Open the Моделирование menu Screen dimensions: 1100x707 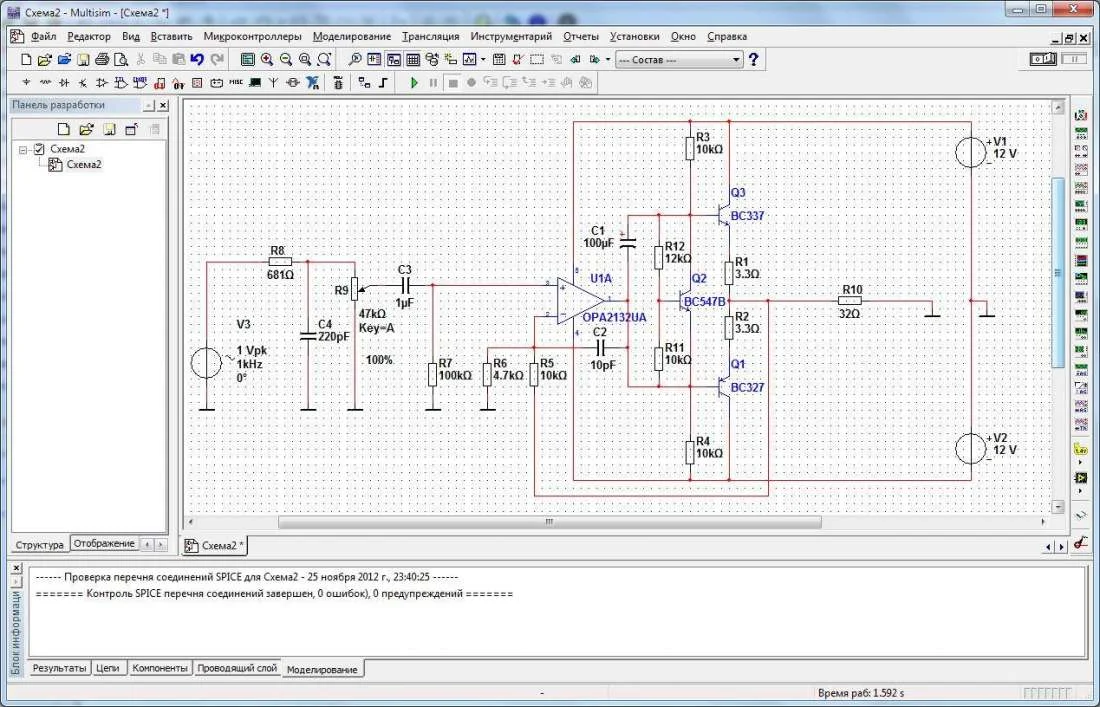click(x=351, y=36)
